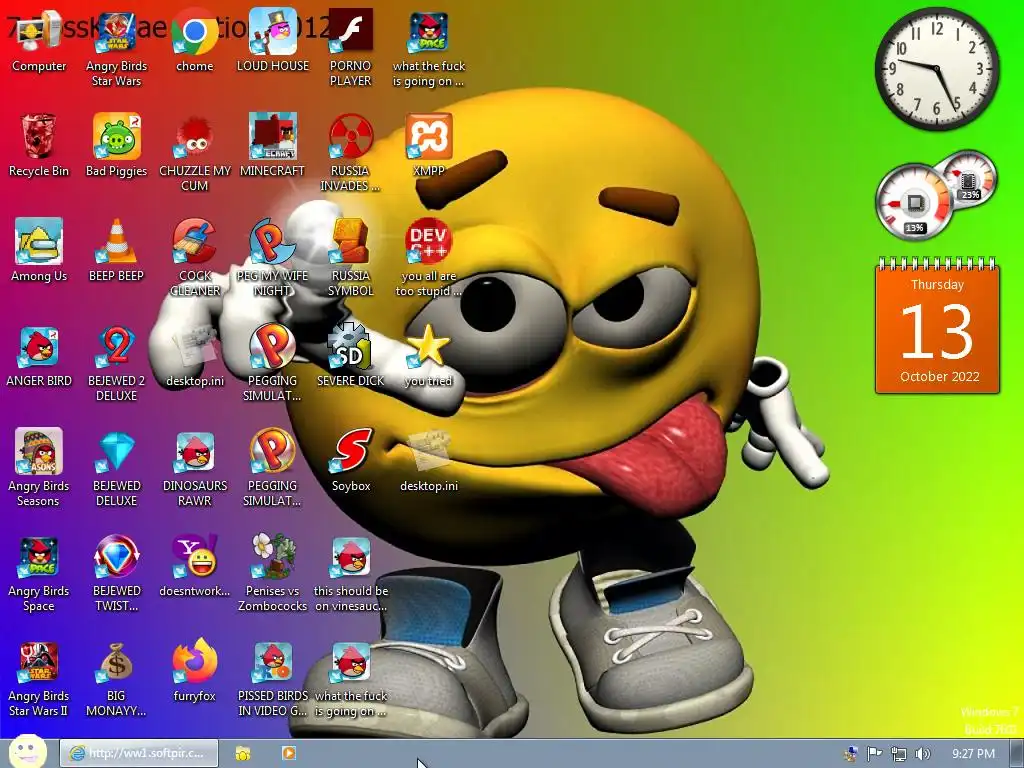Select the Soybox shortcut
Image resolution: width=1024 pixels, height=768 pixels.
pyautogui.click(x=351, y=460)
